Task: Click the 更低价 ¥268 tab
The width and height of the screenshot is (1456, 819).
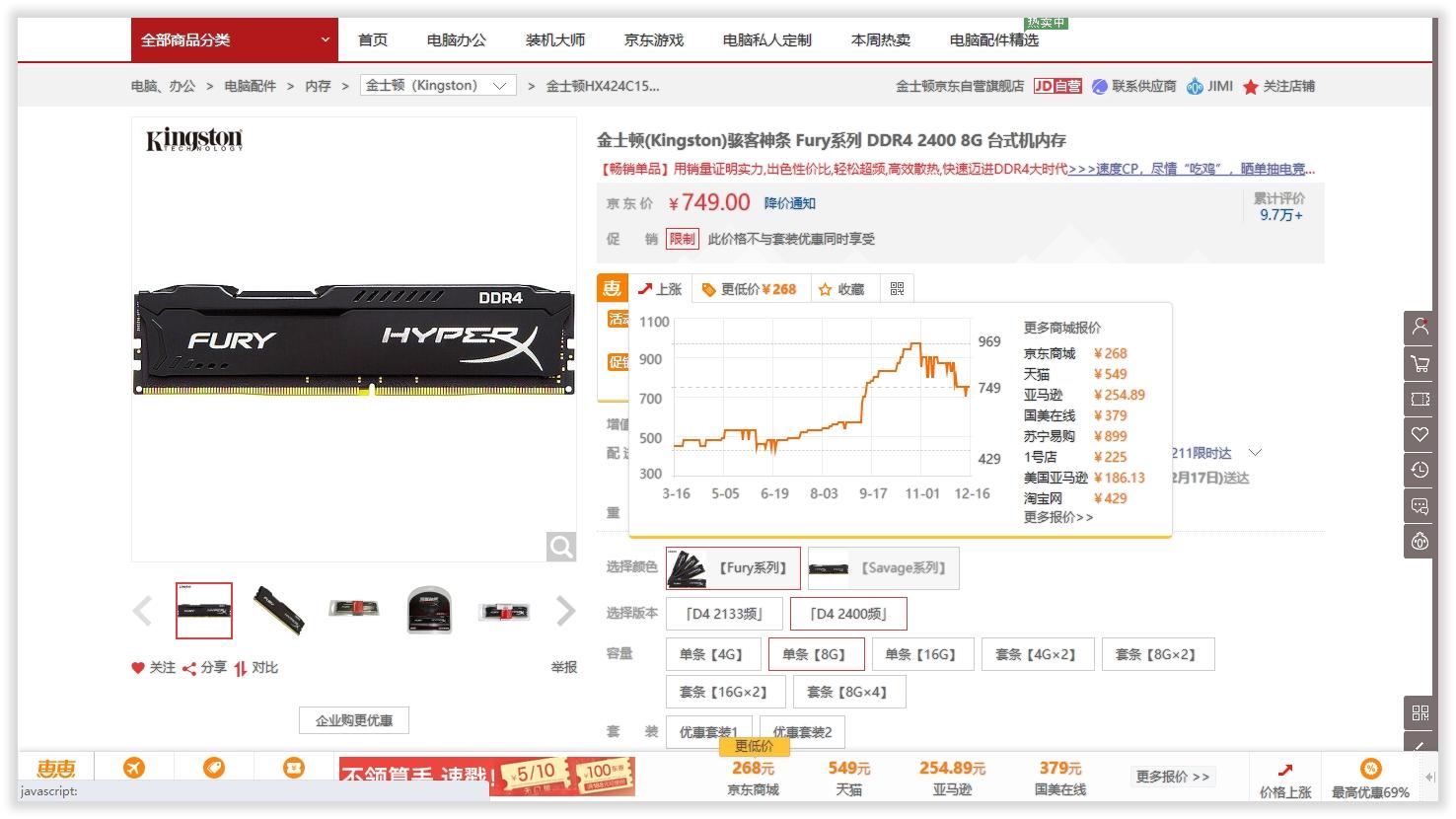Action: [749, 288]
